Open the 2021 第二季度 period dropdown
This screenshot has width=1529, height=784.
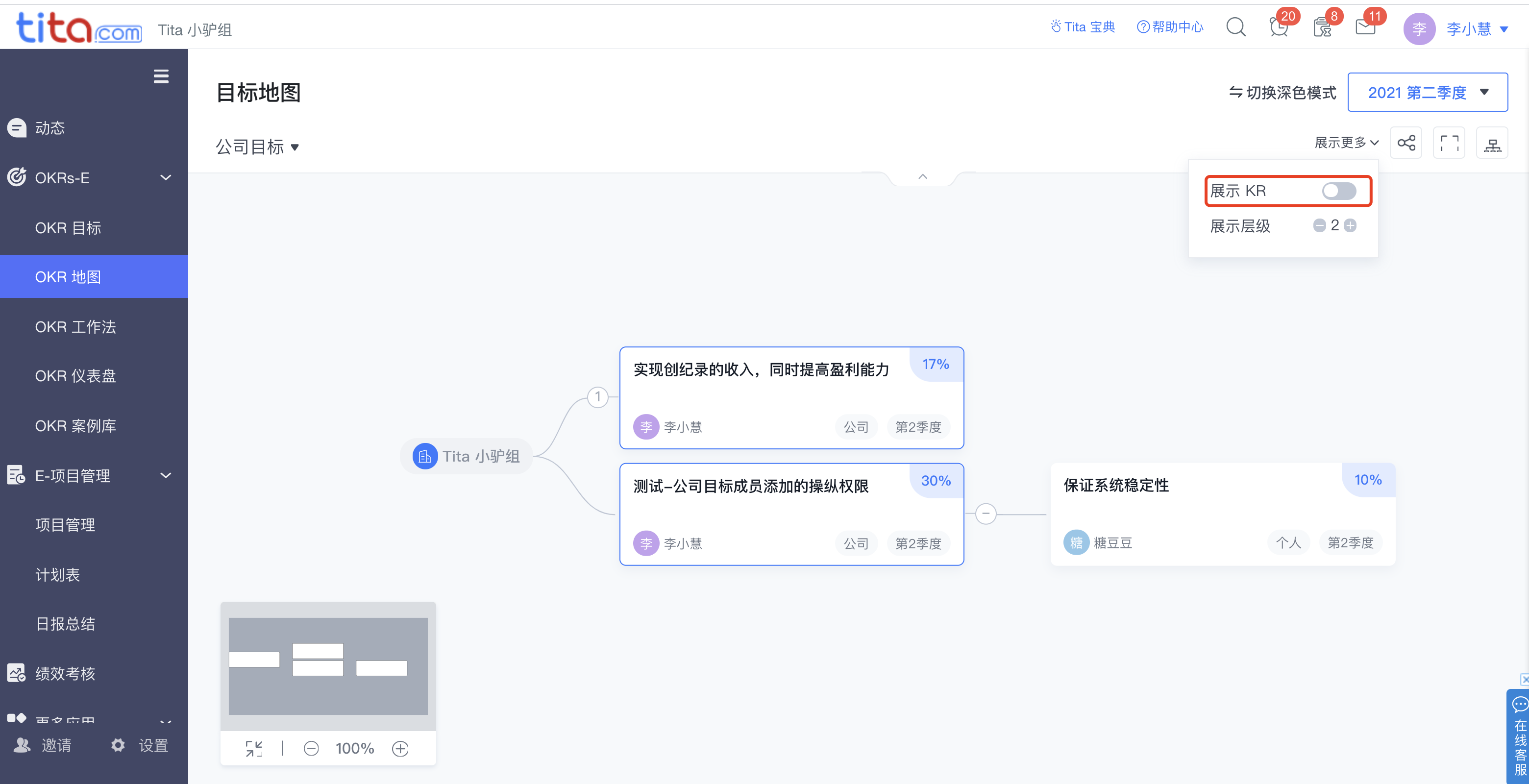click(1428, 92)
